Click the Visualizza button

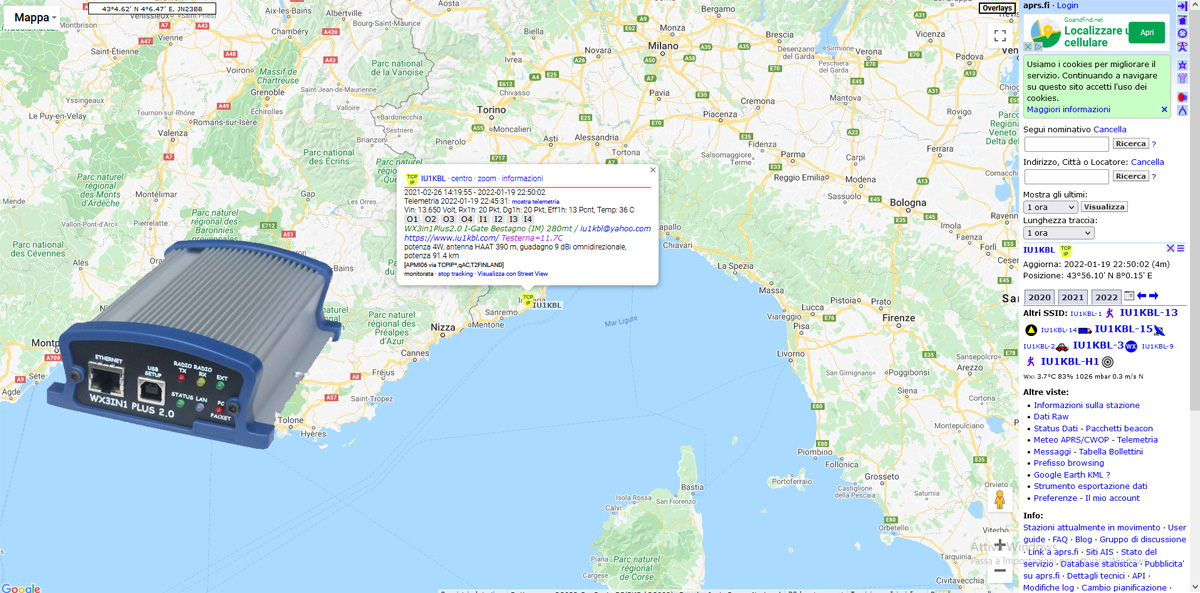(x=1105, y=207)
